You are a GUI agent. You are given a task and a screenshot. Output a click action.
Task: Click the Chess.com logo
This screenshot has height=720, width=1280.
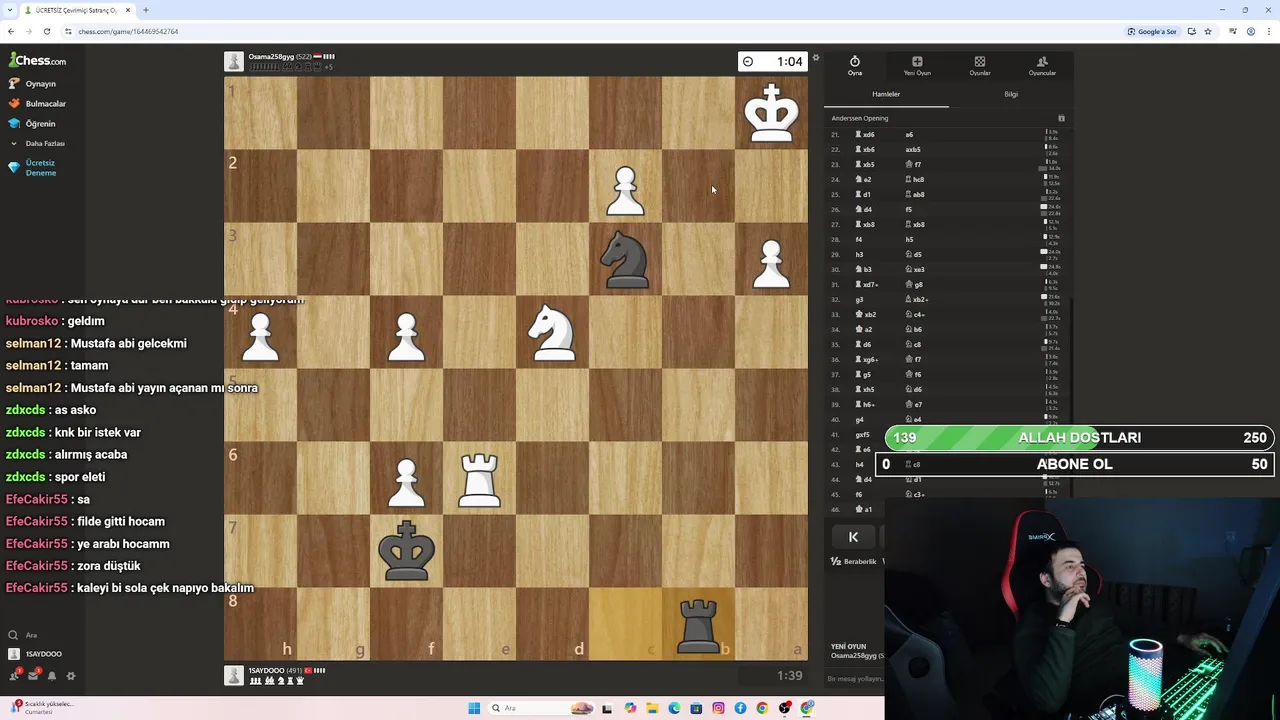[37, 60]
